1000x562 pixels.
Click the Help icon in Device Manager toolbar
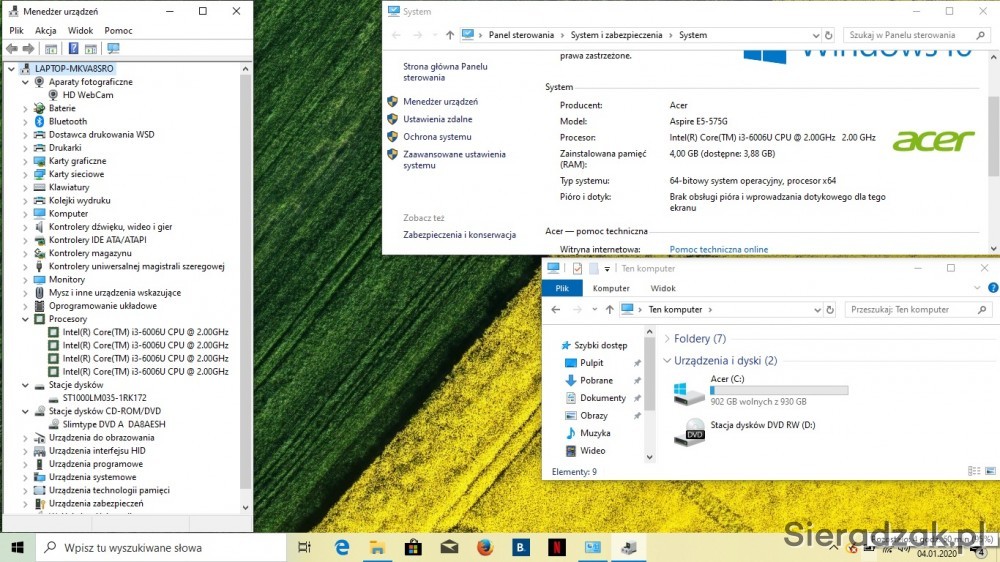[73, 48]
